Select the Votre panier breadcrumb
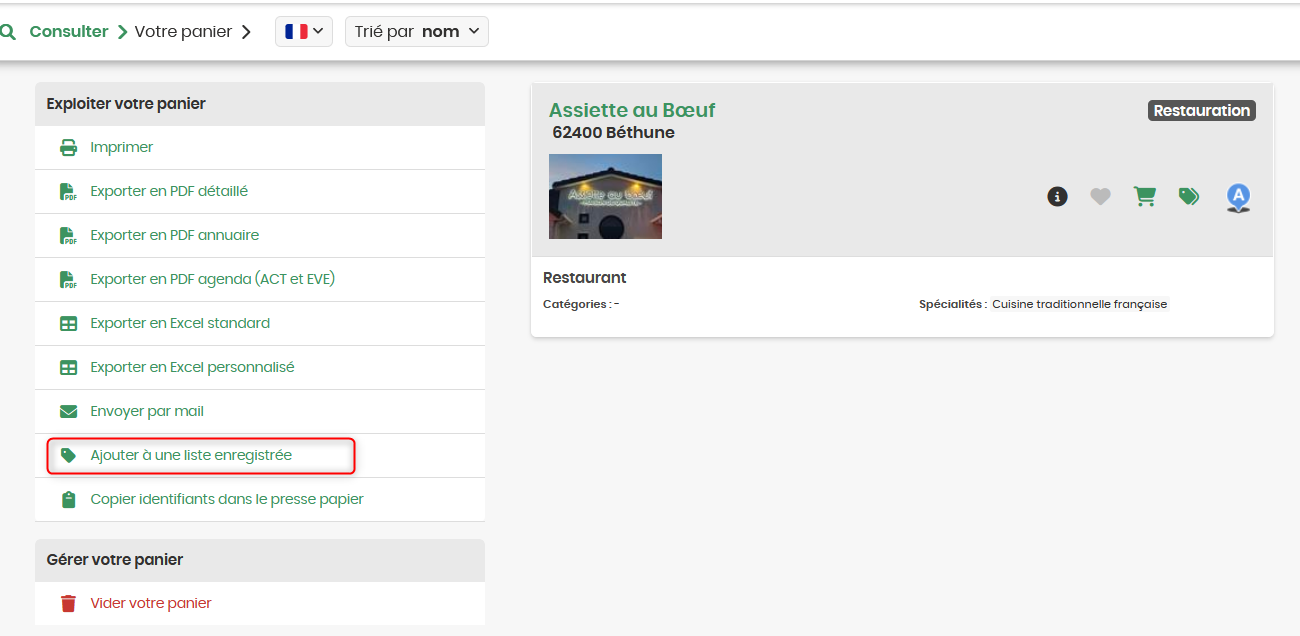 tap(183, 32)
